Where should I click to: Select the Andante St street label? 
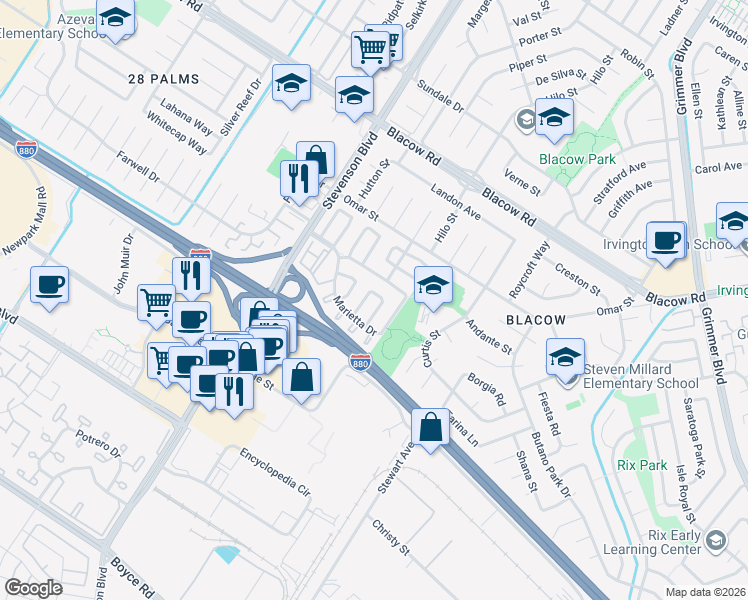pyautogui.click(x=489, y=337)
